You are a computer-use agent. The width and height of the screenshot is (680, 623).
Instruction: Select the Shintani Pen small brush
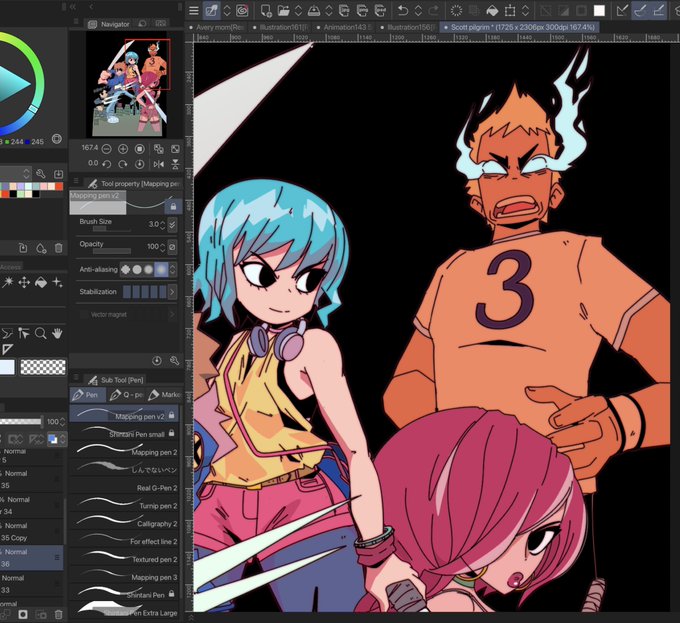(124, 434)
